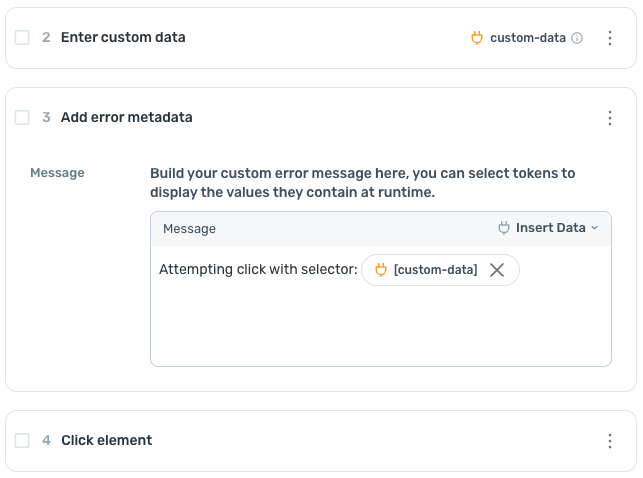The image size is (643, 478).
Task: Click the plug icon on Insert Data
Action: (x=504, y=228)
